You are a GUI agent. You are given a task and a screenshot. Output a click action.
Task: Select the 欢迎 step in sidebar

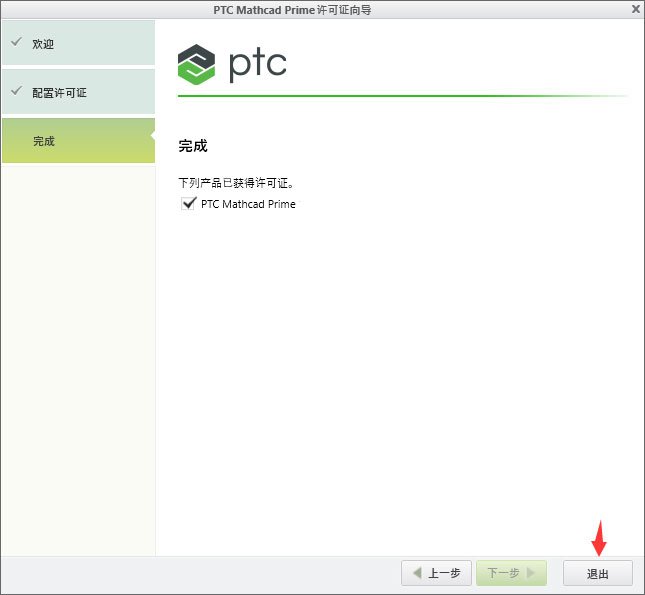click(78, 43)
